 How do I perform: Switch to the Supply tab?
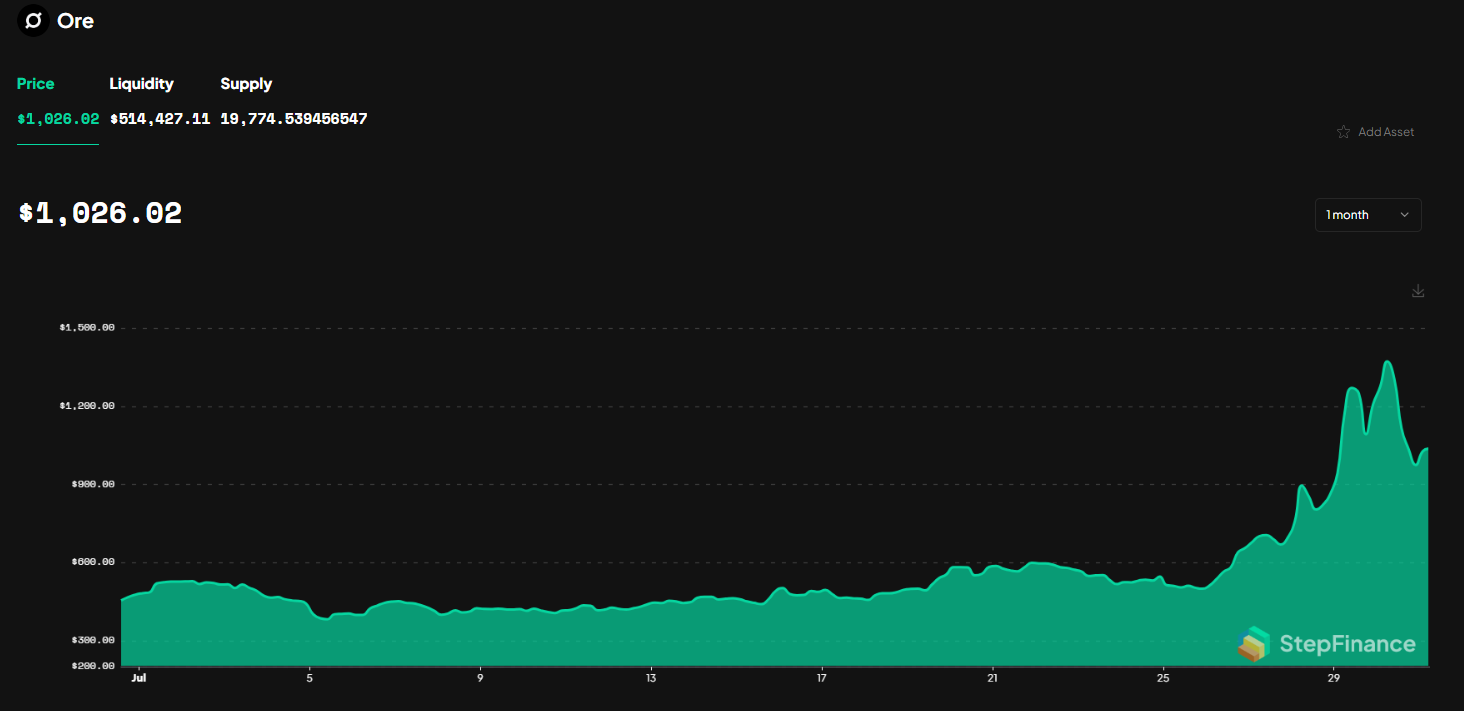245,84
